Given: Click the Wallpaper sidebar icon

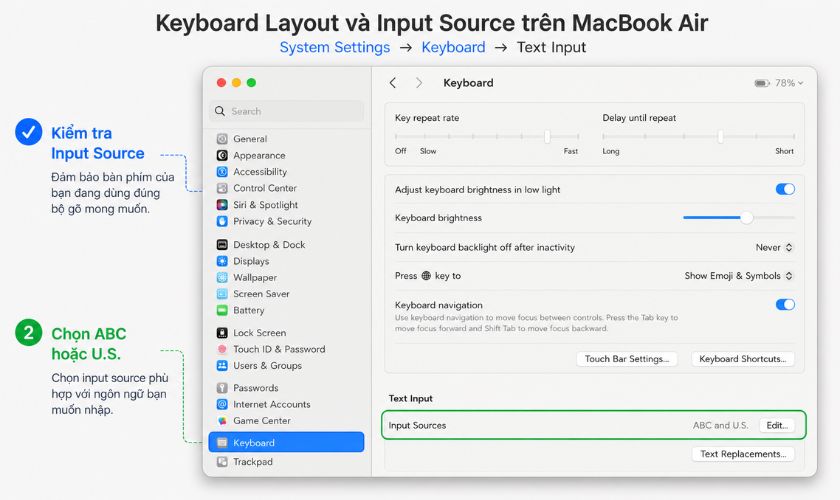Looking at the screenshot, I should pyautogui.click(x=222, y=278).
